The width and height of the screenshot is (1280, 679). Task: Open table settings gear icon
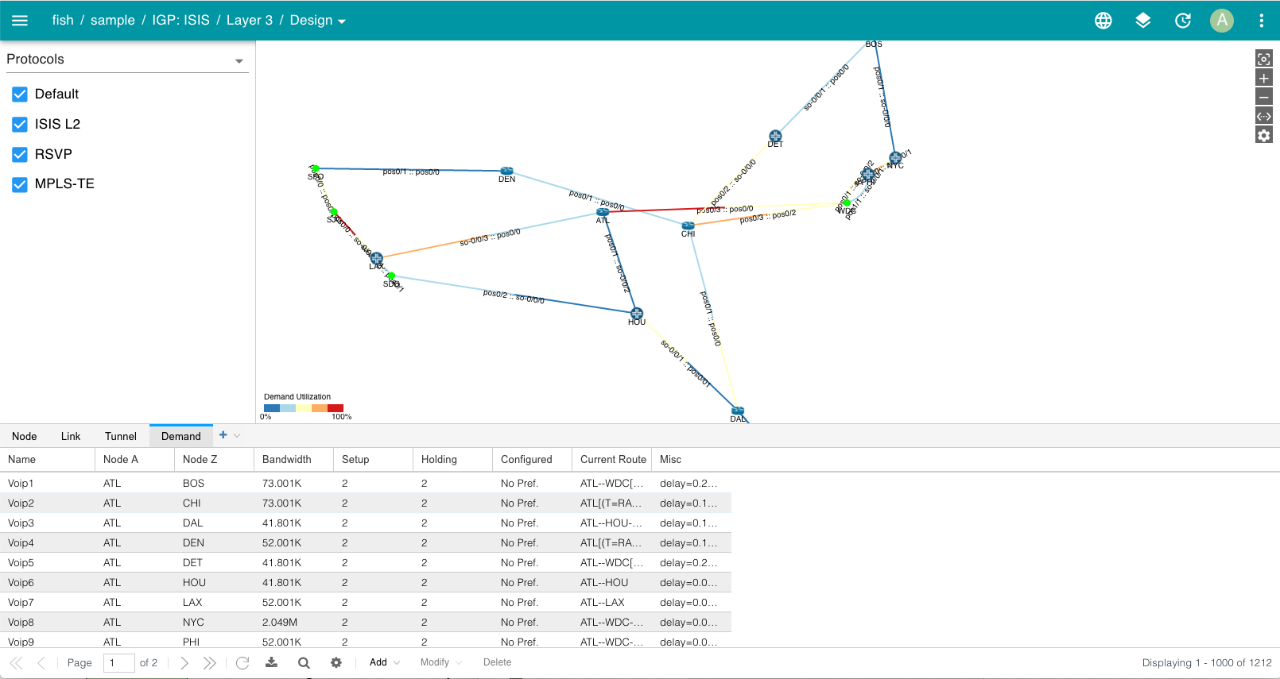click(x=336, y=663)
